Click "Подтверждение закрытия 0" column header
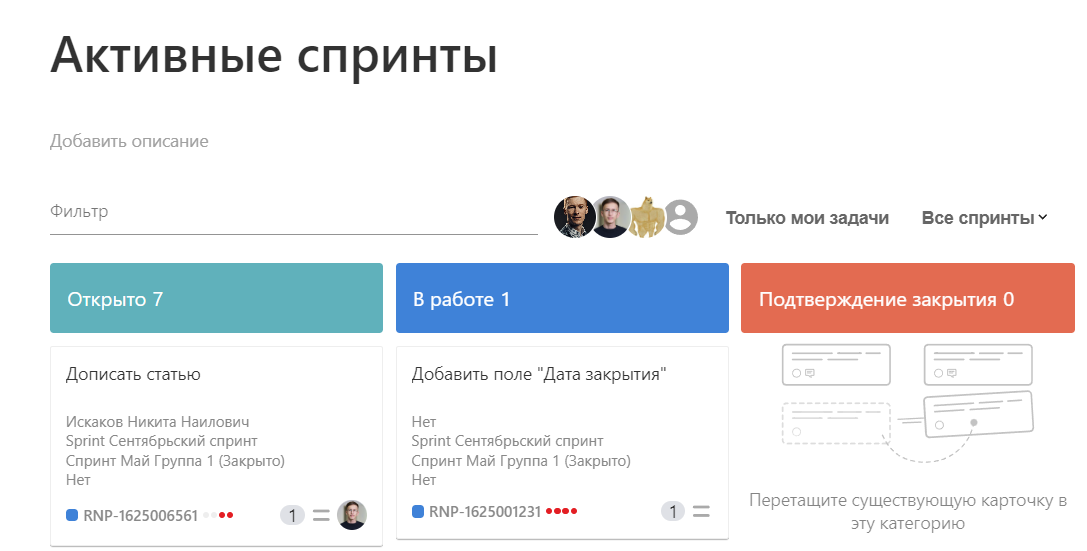The image size is (1087, 551). point(907,298)
